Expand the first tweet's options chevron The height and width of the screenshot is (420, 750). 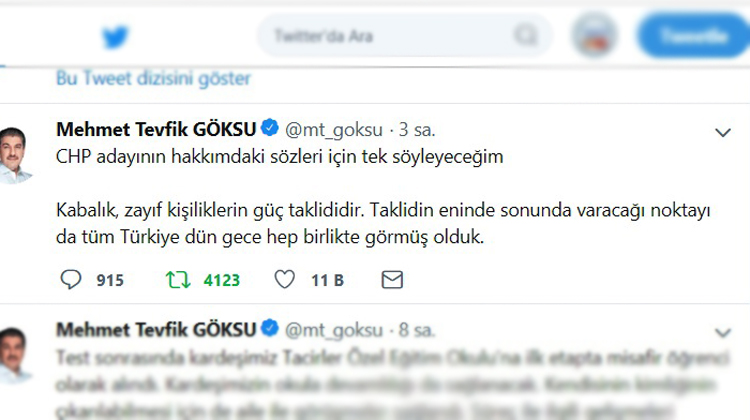tap(723, 132)
